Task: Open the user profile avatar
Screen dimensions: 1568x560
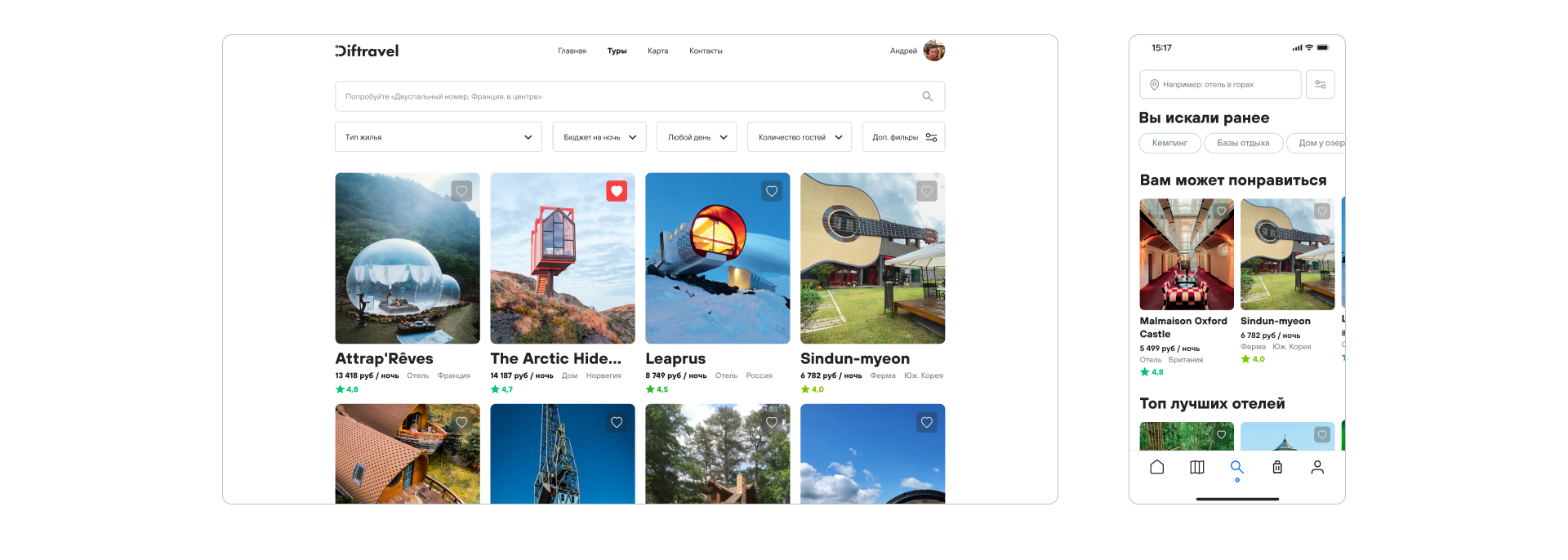Action: 934,51
